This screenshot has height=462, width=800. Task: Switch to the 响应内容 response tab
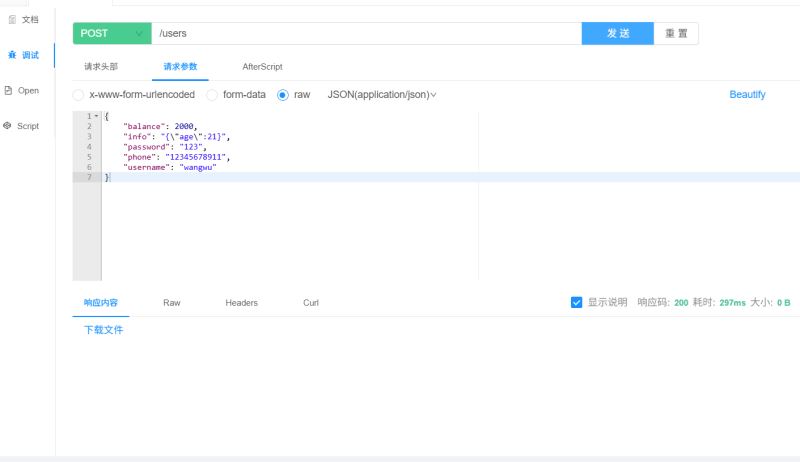[101, 302]
